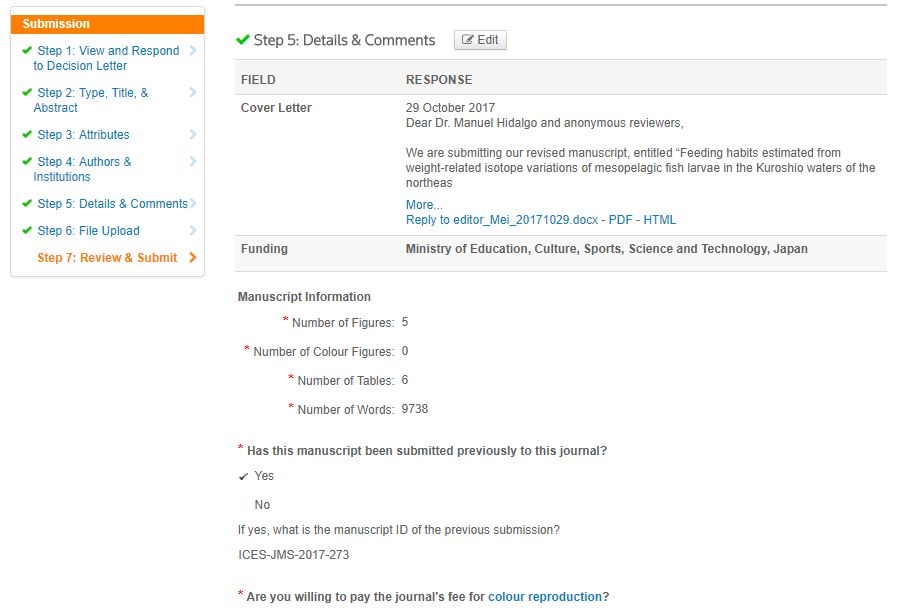Open Step 6: File Upload
Screen dimensions: 900x610
(x=88, y=231)
